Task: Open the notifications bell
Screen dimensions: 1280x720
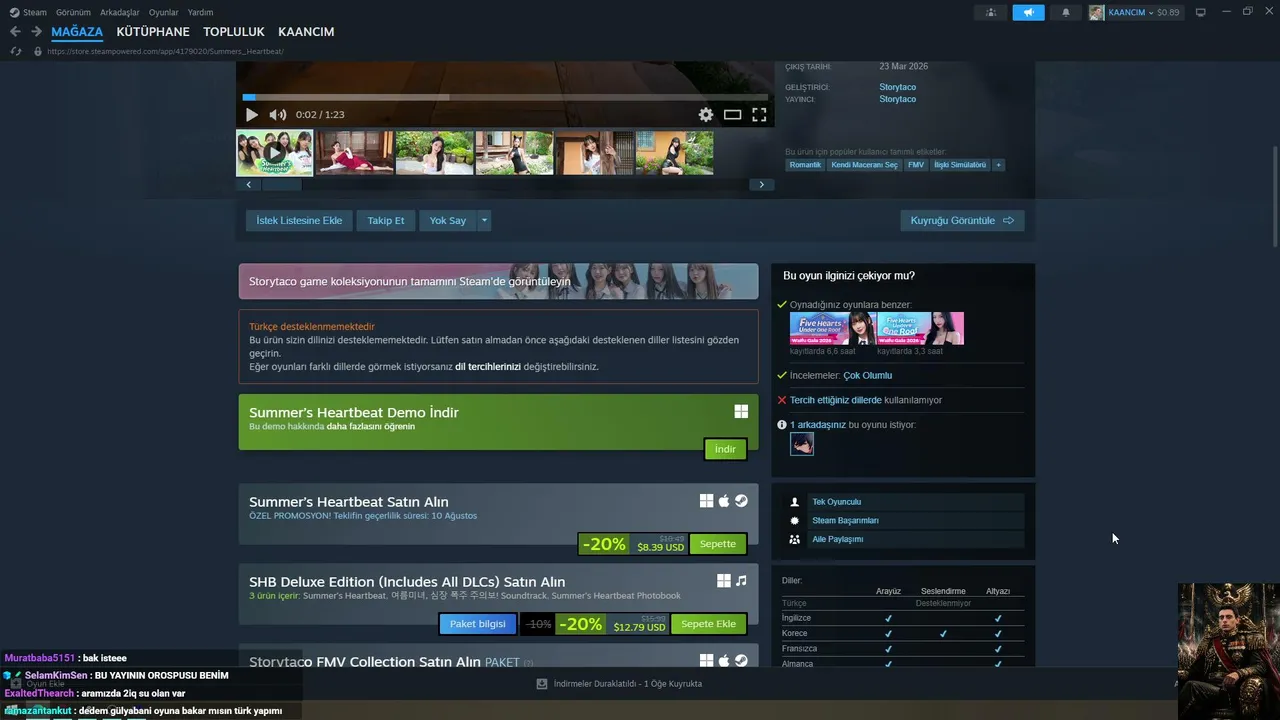Action: [1065, 12]
